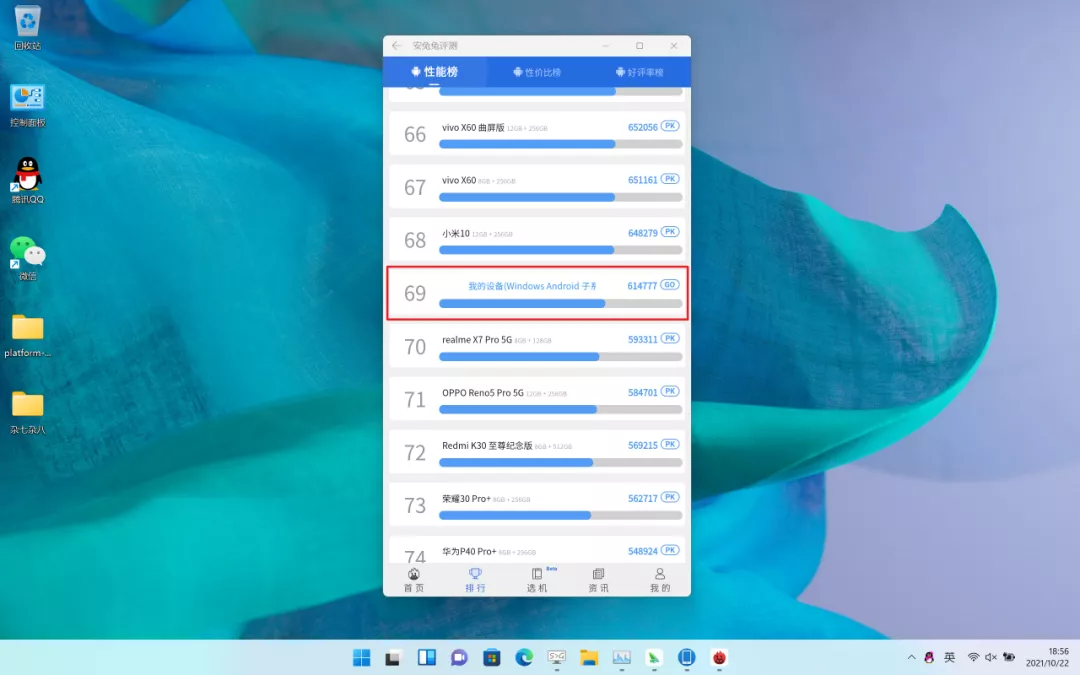
Task: Switch to the AnTuTu red taskbar icon
Action: (719, 658)
